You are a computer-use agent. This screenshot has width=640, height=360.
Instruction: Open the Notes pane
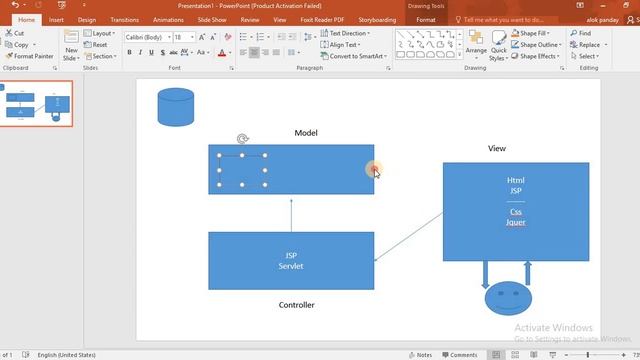(x=420, y=355)
